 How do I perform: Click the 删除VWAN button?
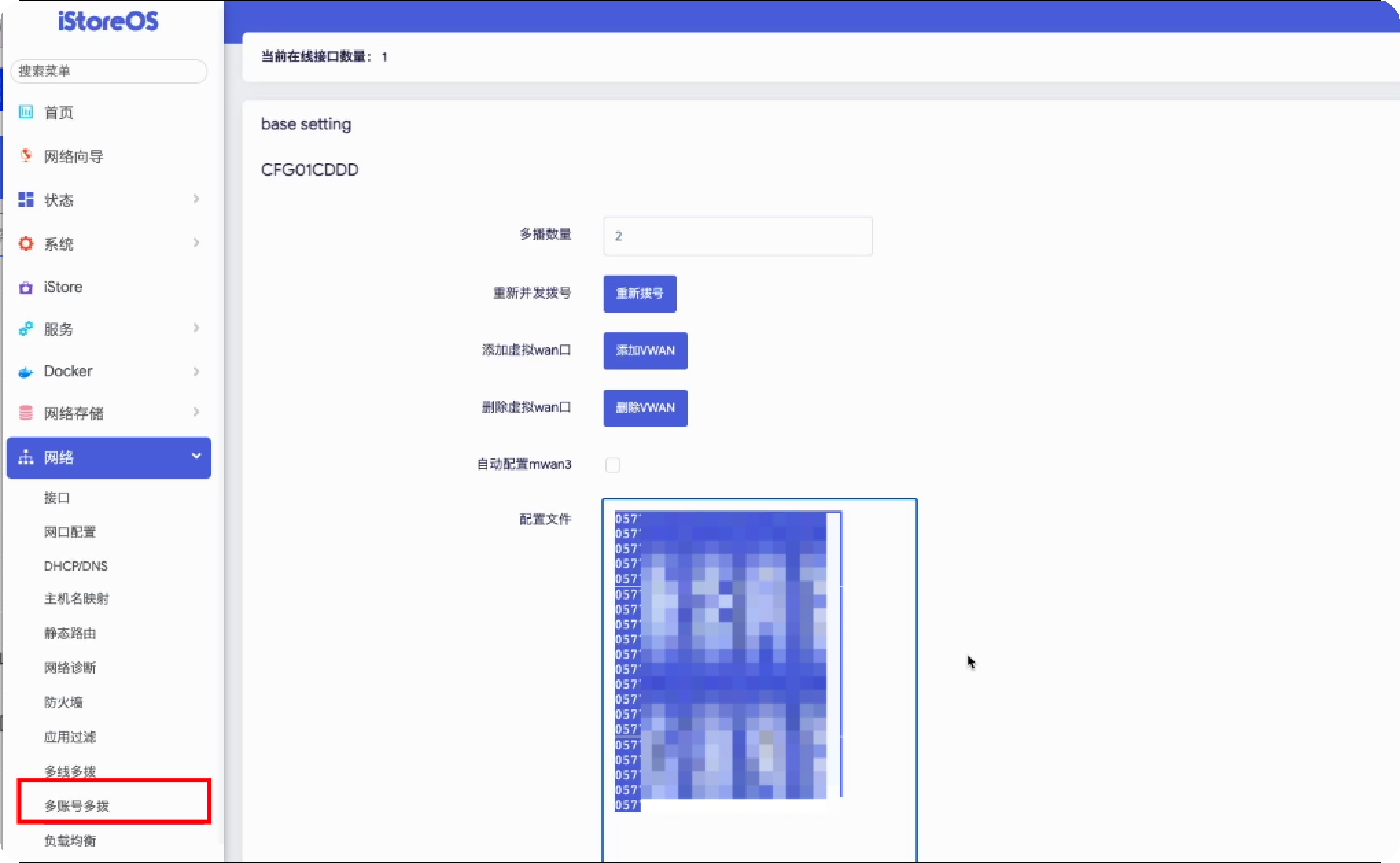(x=645, y=407)
